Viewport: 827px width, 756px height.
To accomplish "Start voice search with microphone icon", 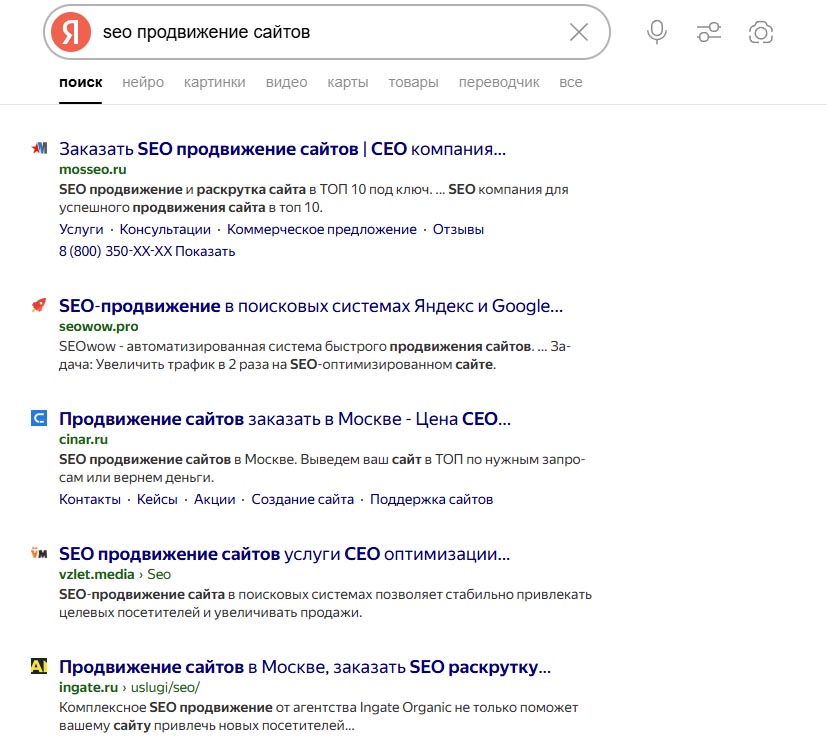I will point(657,32).
